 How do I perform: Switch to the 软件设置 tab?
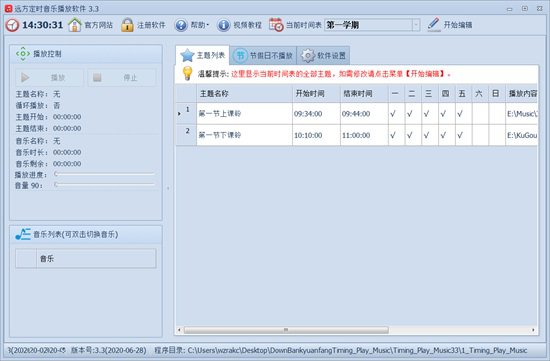[x=323, y=55]
